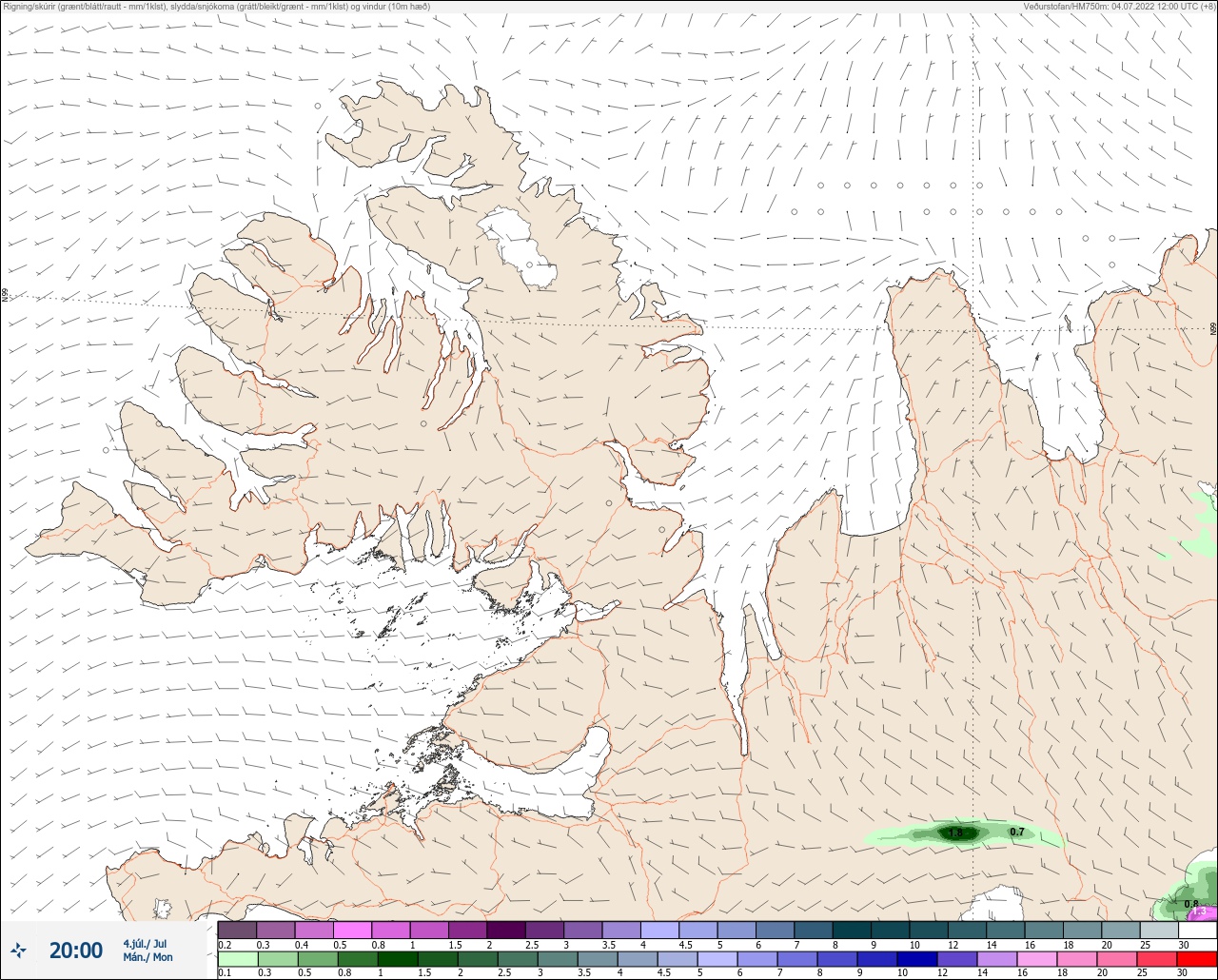This screenshot has height=980, width=1218.
Task: Click the 20:00 forecast time label
Action: (x=76, y=951)
